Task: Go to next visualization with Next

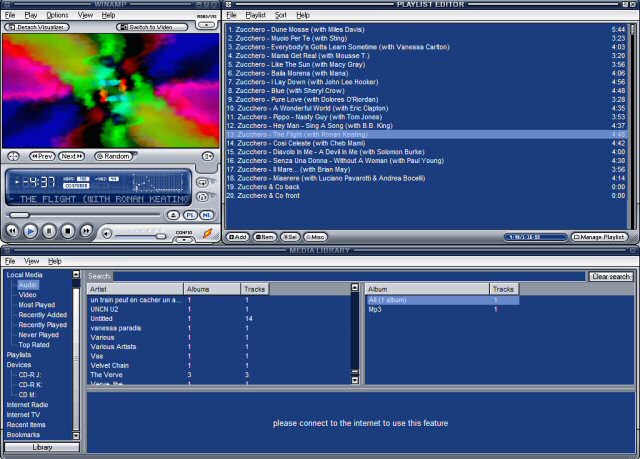Action: click(71, 156)
